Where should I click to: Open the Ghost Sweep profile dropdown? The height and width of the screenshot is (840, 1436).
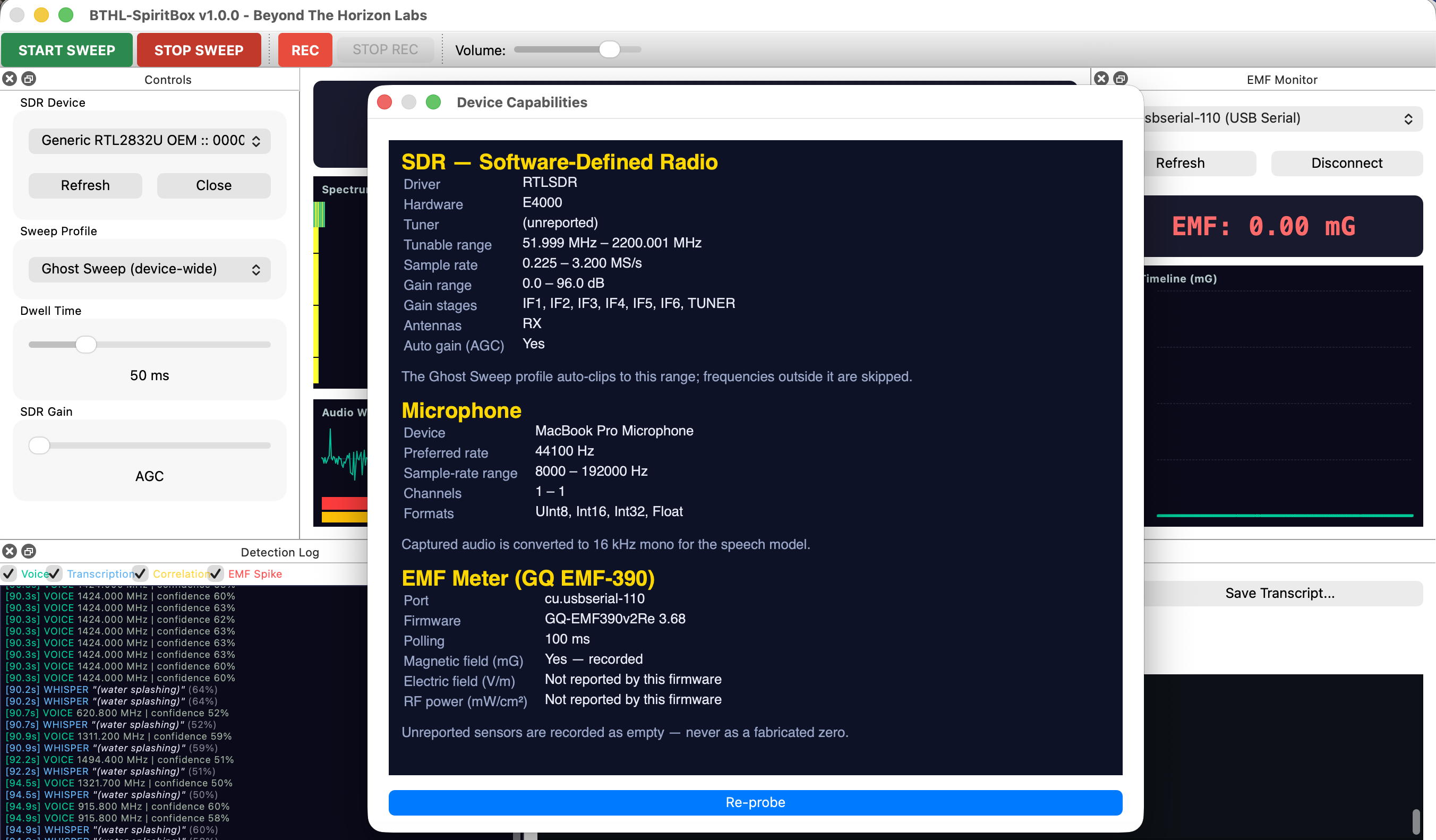click(x=149, y=269)
